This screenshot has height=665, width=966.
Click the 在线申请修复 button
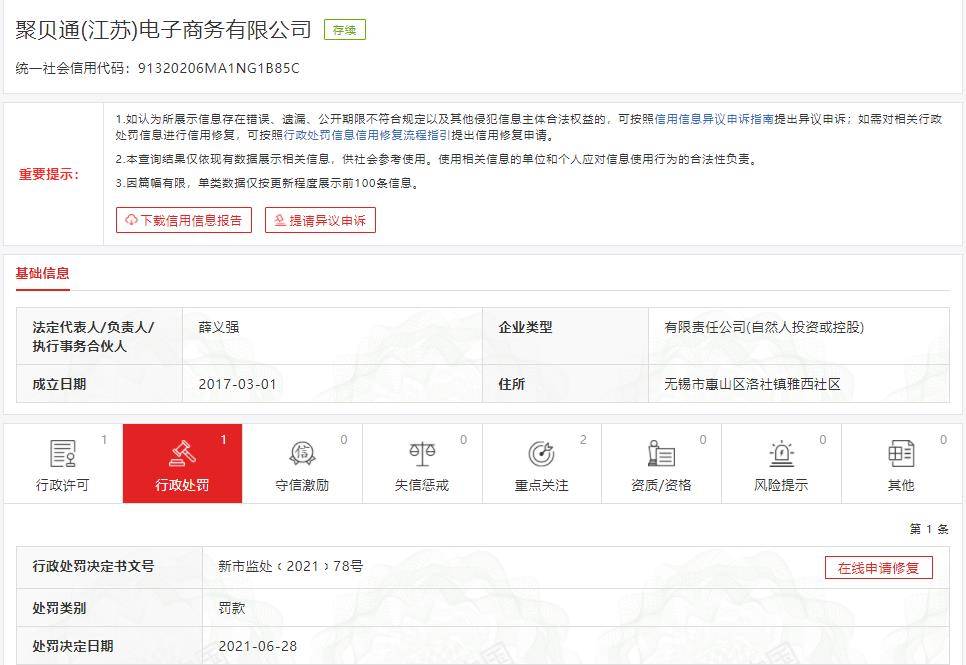click(x=878, y=568)
